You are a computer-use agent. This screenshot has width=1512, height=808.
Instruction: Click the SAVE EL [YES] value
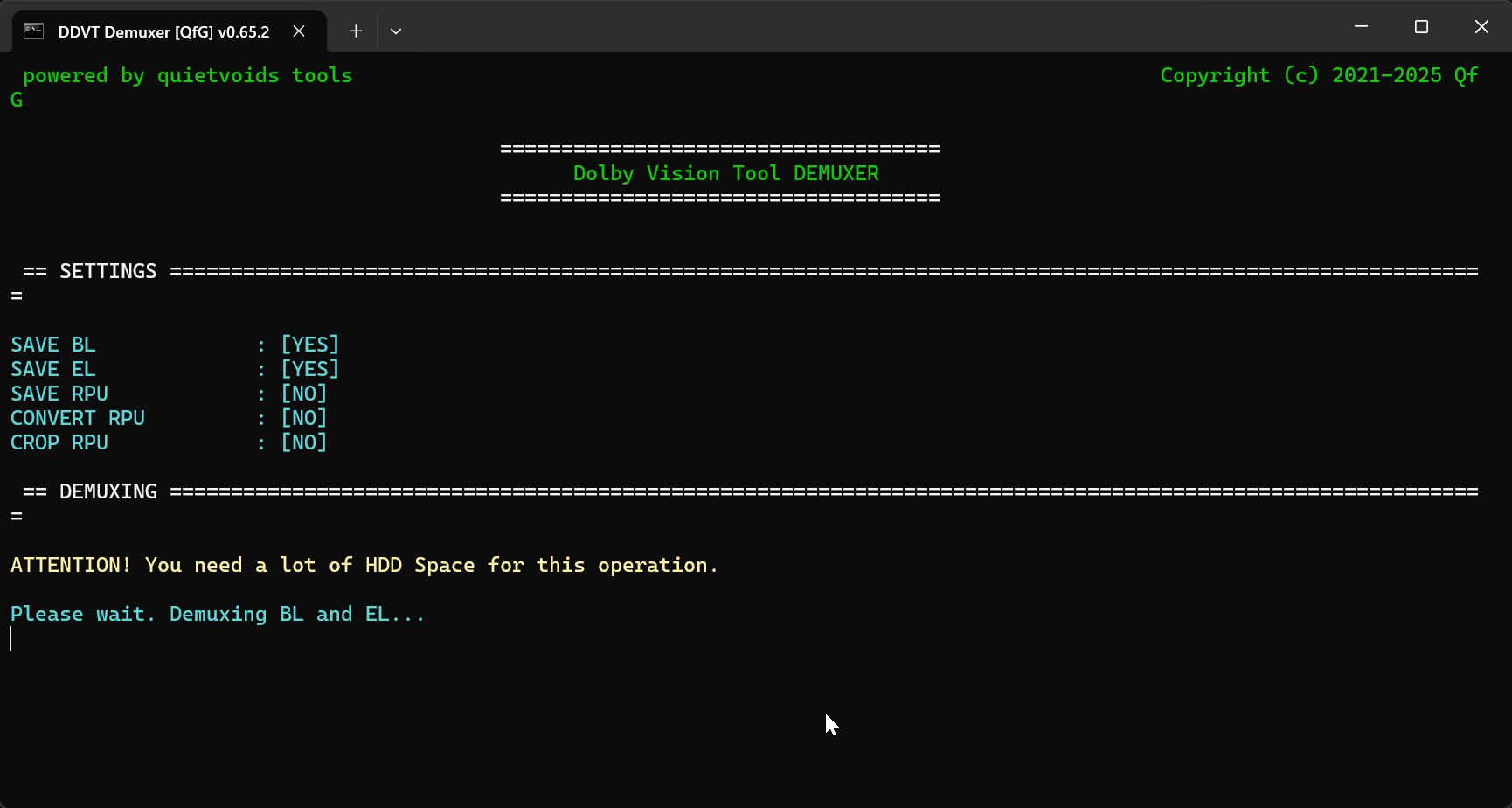pos(309,369)
